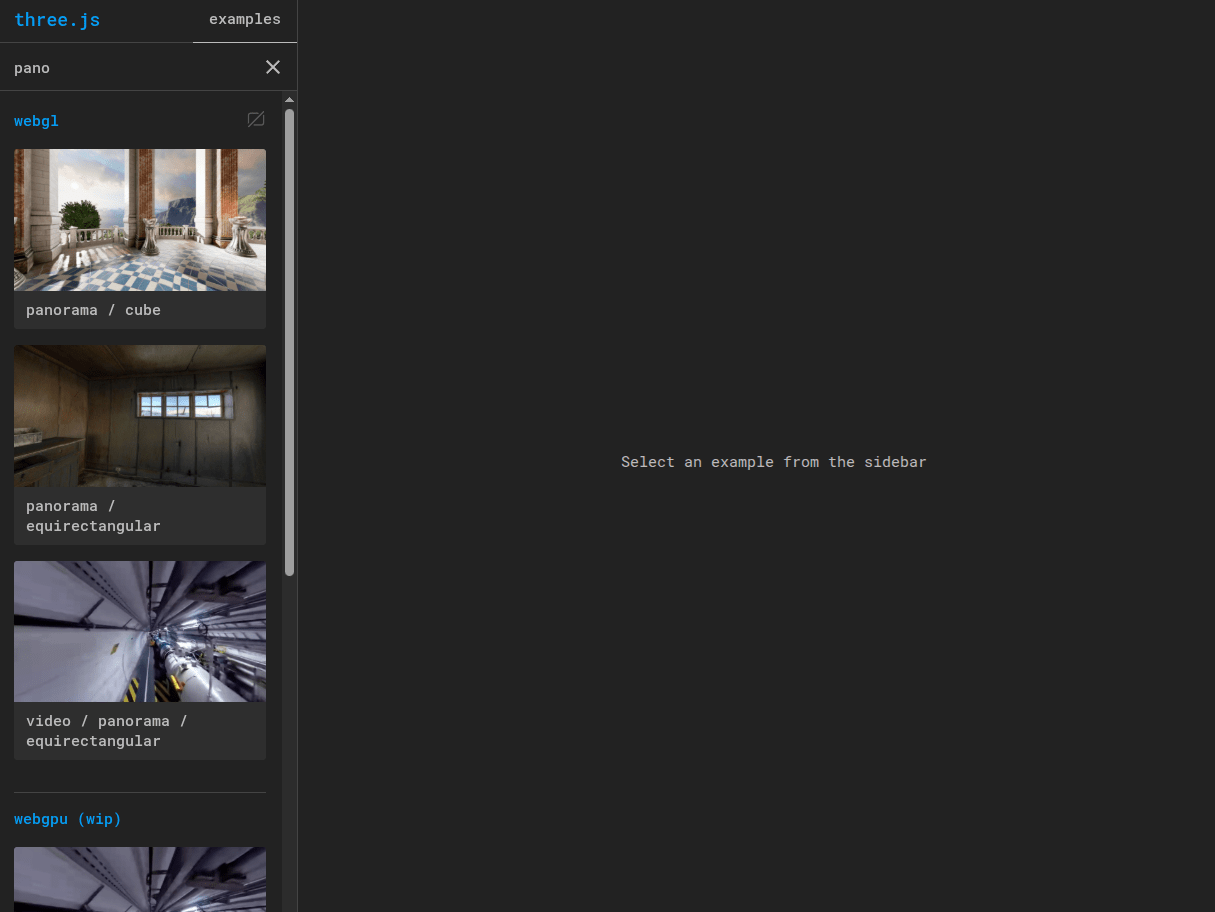Open the first webgpu (wip) example thumbnail
Viewport: 1215px width, 912px height.
(x=140, y=879)
